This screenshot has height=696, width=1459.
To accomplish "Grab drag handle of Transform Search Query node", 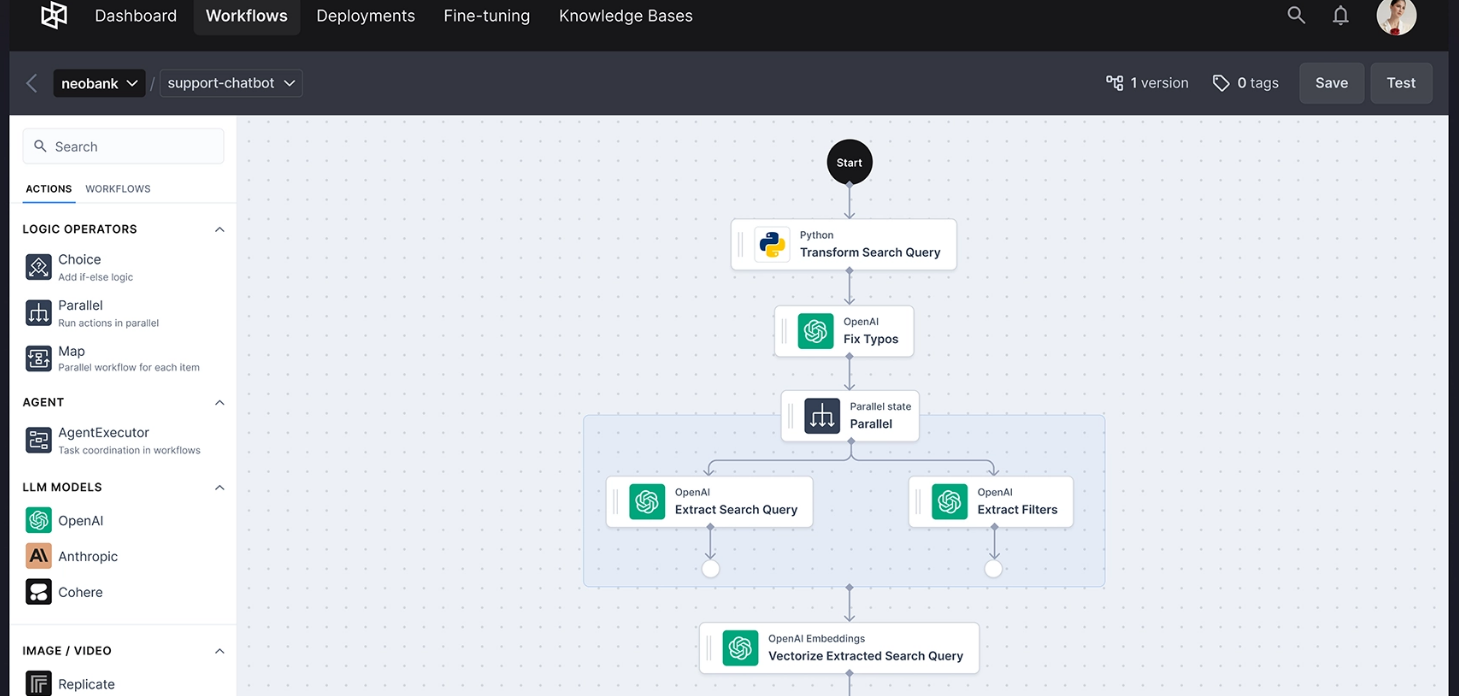I will click(x=741, y=244).
